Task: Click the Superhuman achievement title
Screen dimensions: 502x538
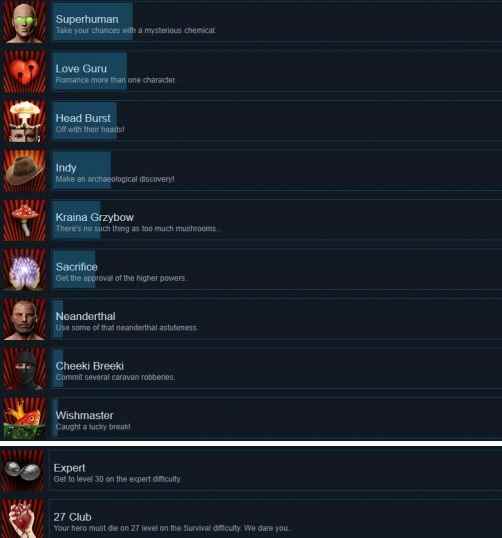Action: coord(87,19)
